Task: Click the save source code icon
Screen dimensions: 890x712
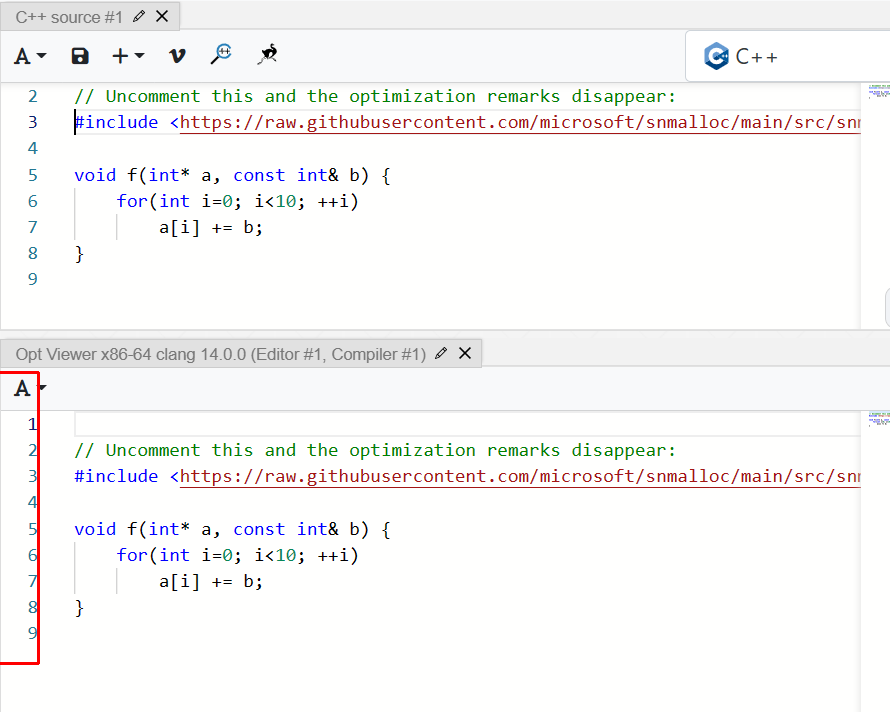Action: coord(79,56)
